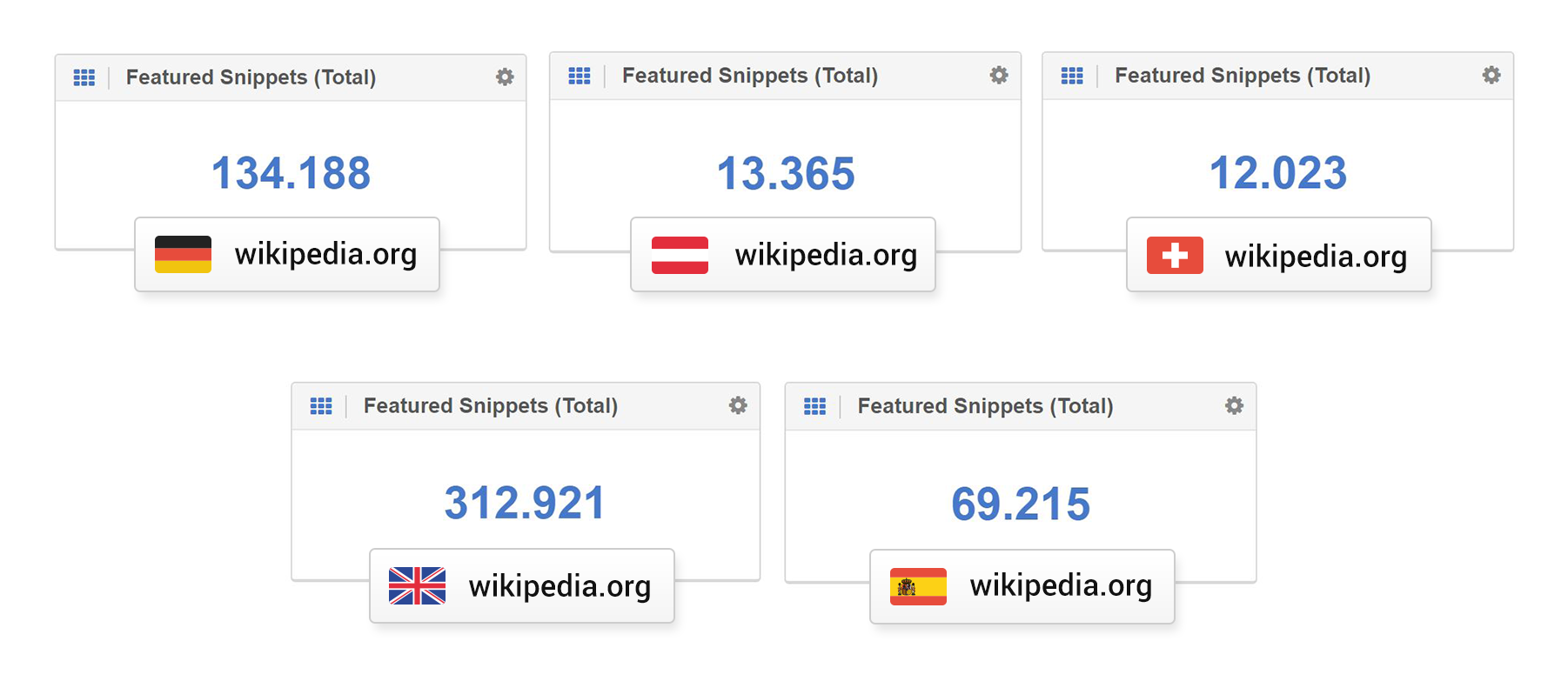Click the UK flag next to wikipedia.org

pyautogui.click(x=417, y=585)
